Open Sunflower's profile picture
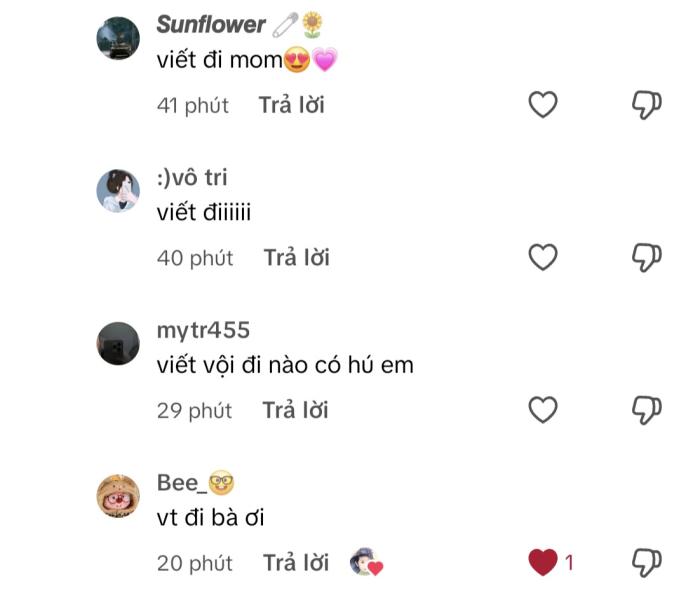This screenshot has height=600, width=686. [118, 38]
